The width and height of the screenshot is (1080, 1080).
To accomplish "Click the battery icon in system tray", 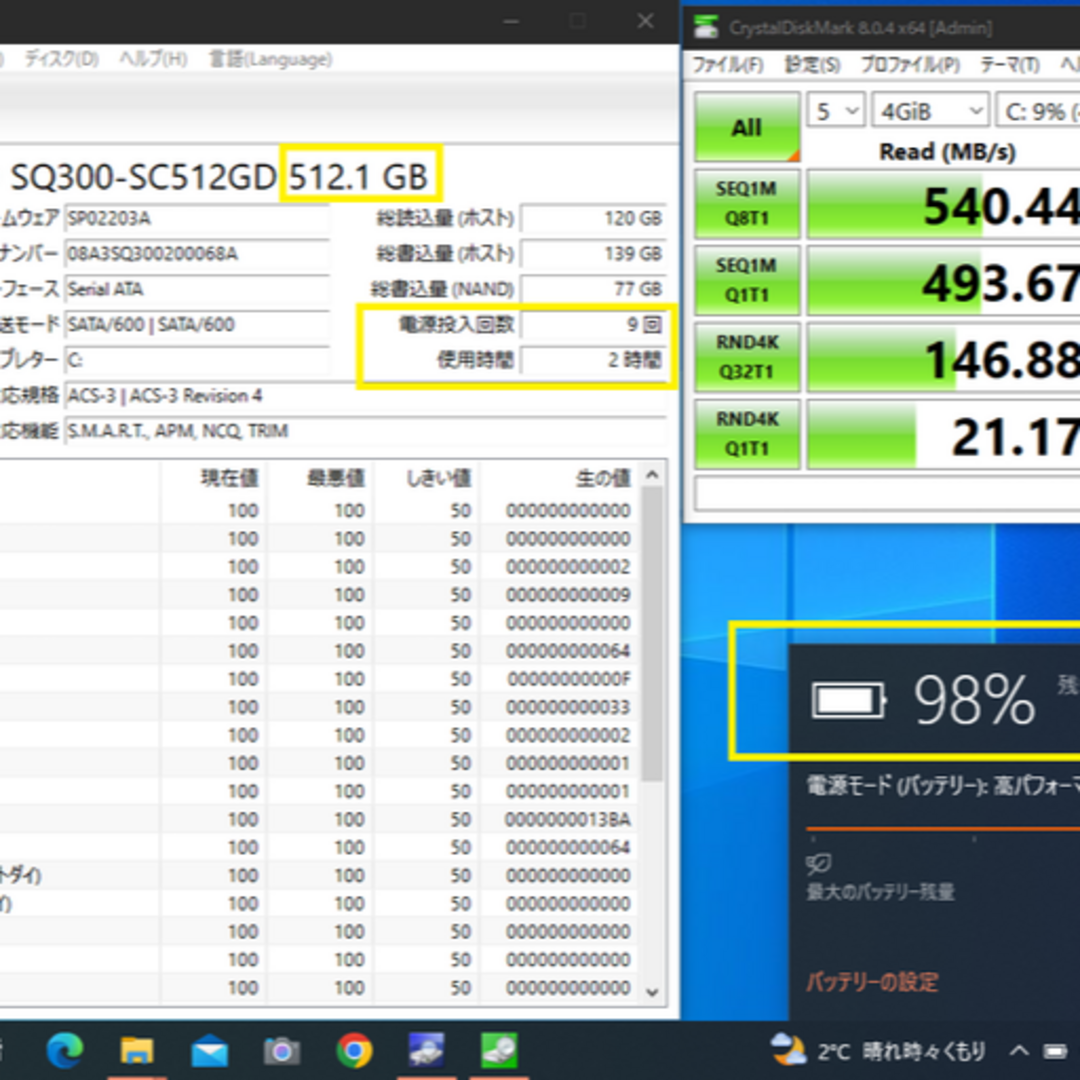I will [1054, 1052].
